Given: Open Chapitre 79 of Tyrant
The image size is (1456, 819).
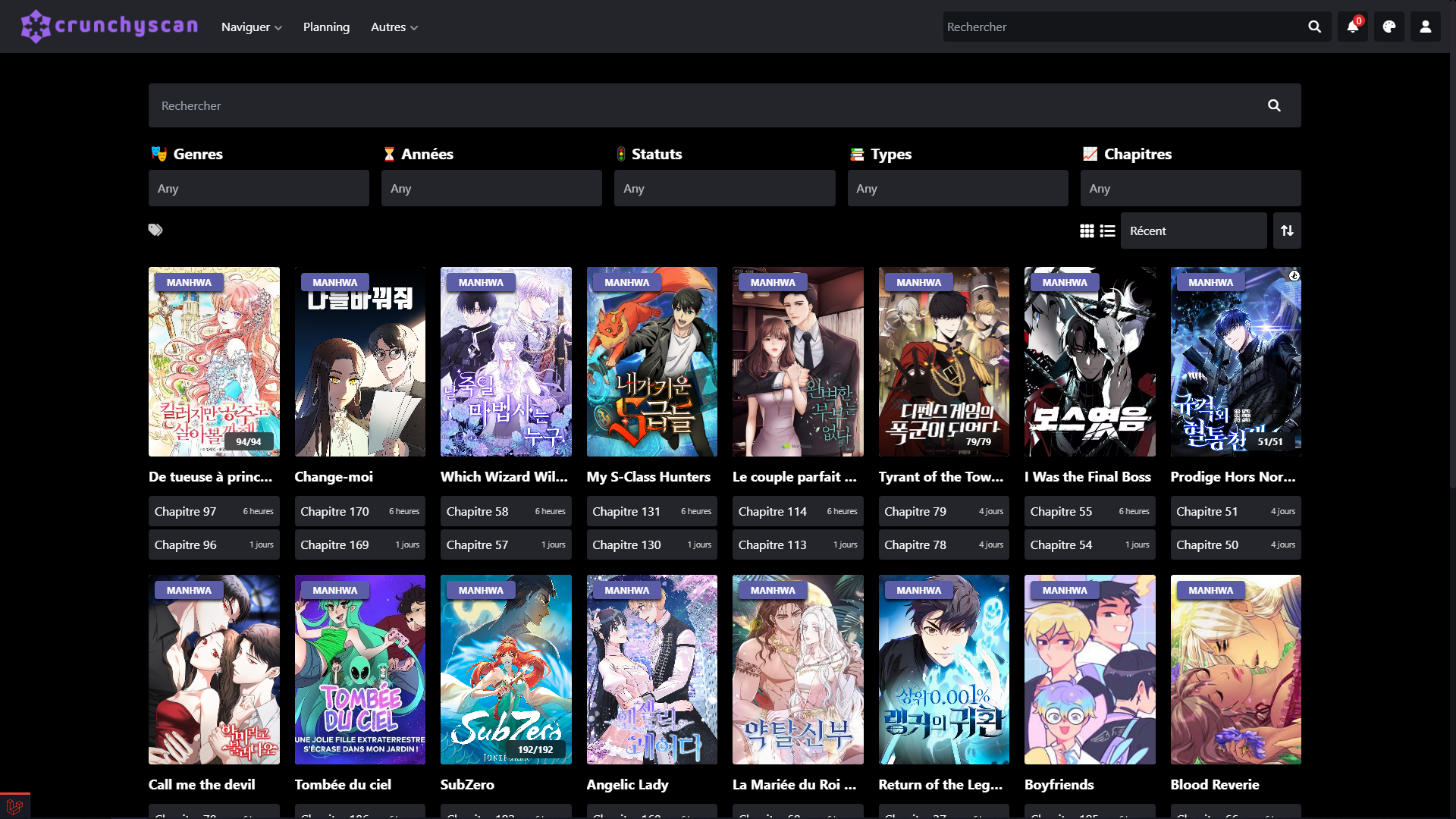Looking at the screenshot, I should (x=944, y=511).
